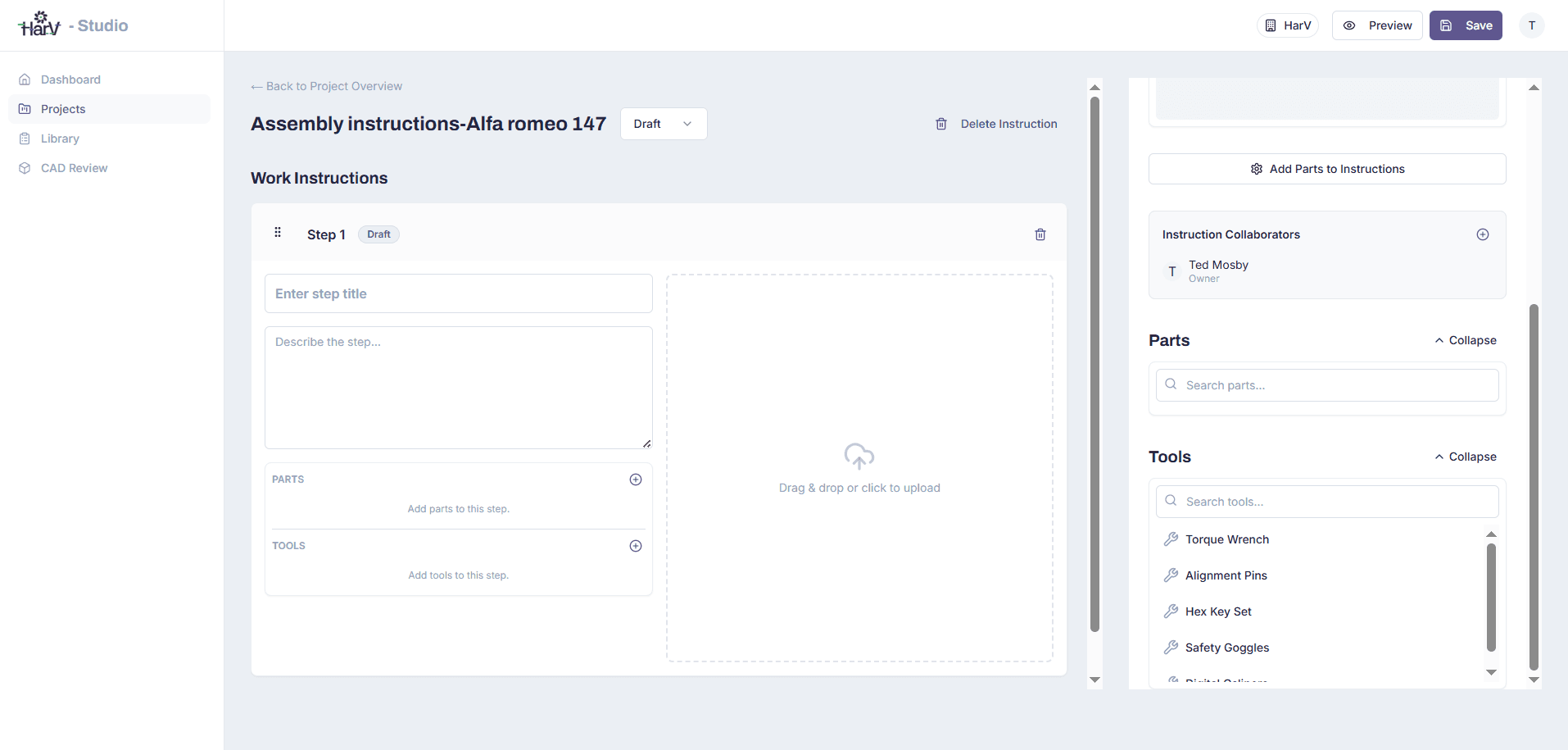The width and height of the screenshot is (1568, 750).
Task: Focus the Search parts field
Action: [1327, 385]
